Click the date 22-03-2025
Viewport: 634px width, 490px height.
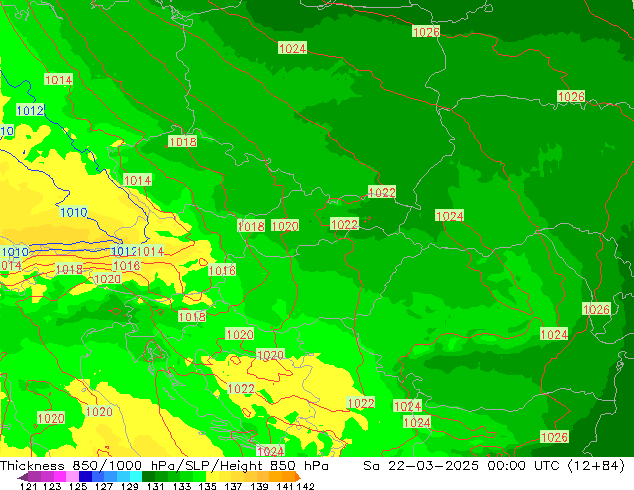coord(433,466)
